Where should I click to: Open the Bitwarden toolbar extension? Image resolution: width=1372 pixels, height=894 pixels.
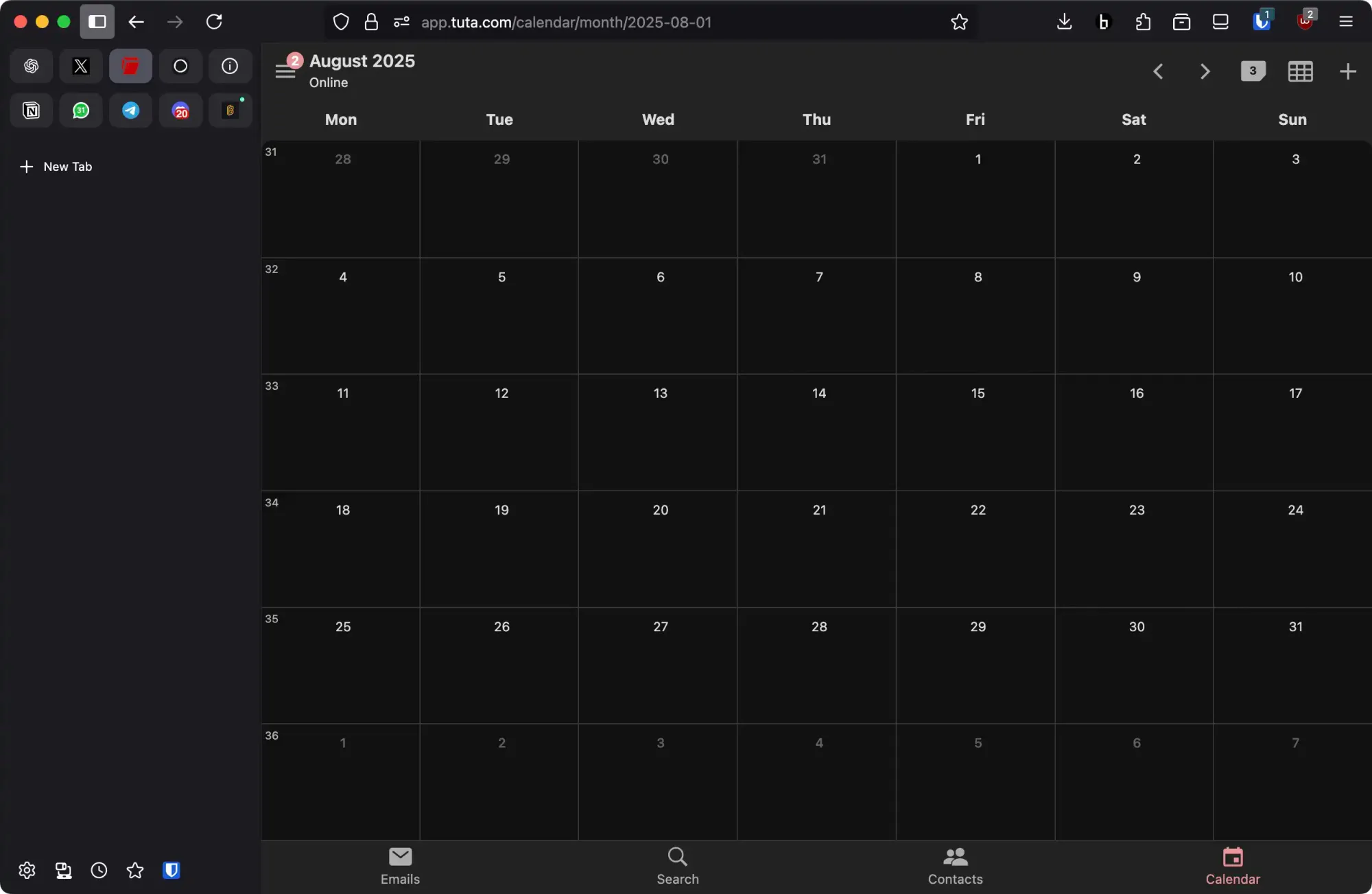[x=1261, y=21]
